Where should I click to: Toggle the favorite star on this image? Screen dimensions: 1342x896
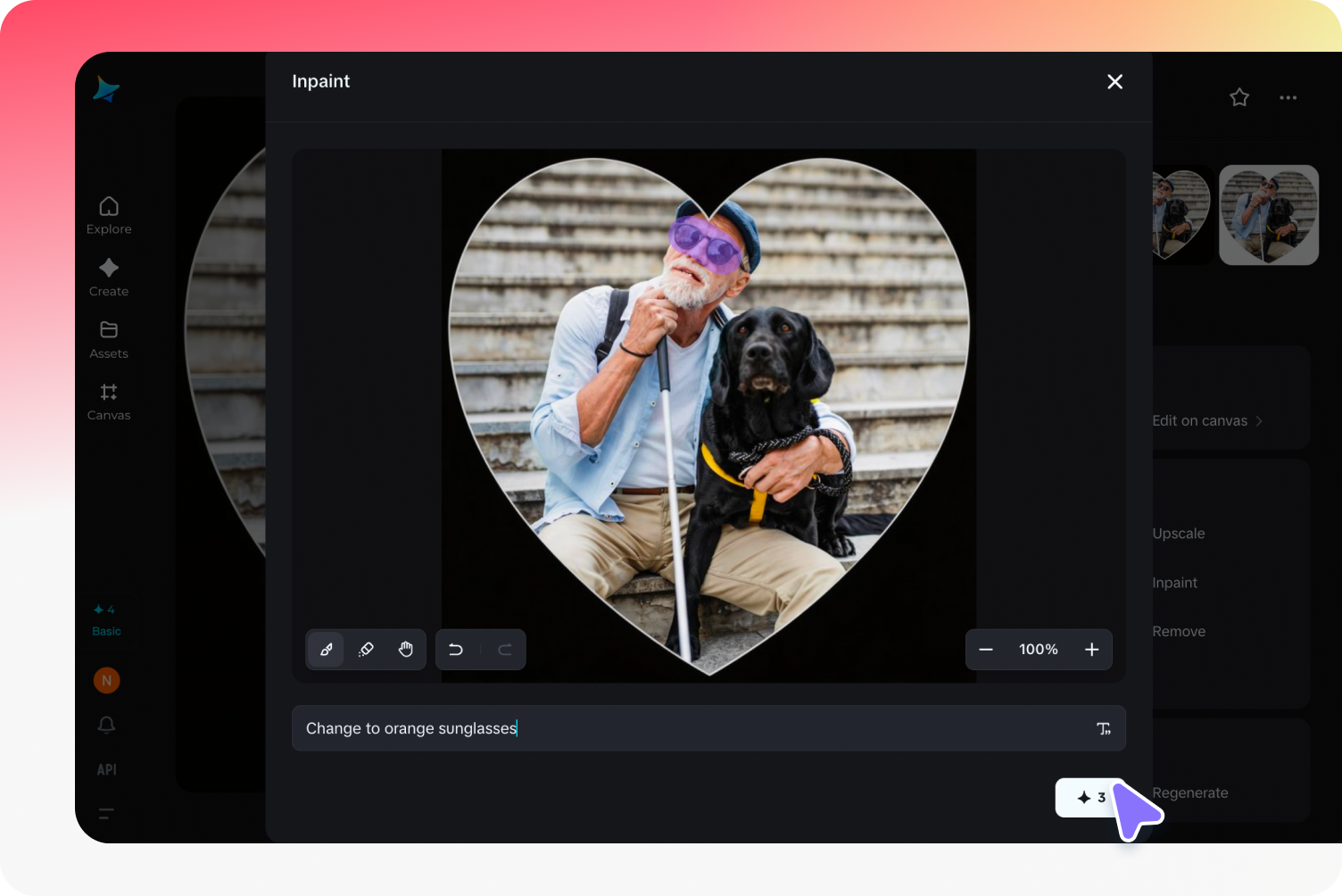pyautogui.click(x=1238, y=97)
